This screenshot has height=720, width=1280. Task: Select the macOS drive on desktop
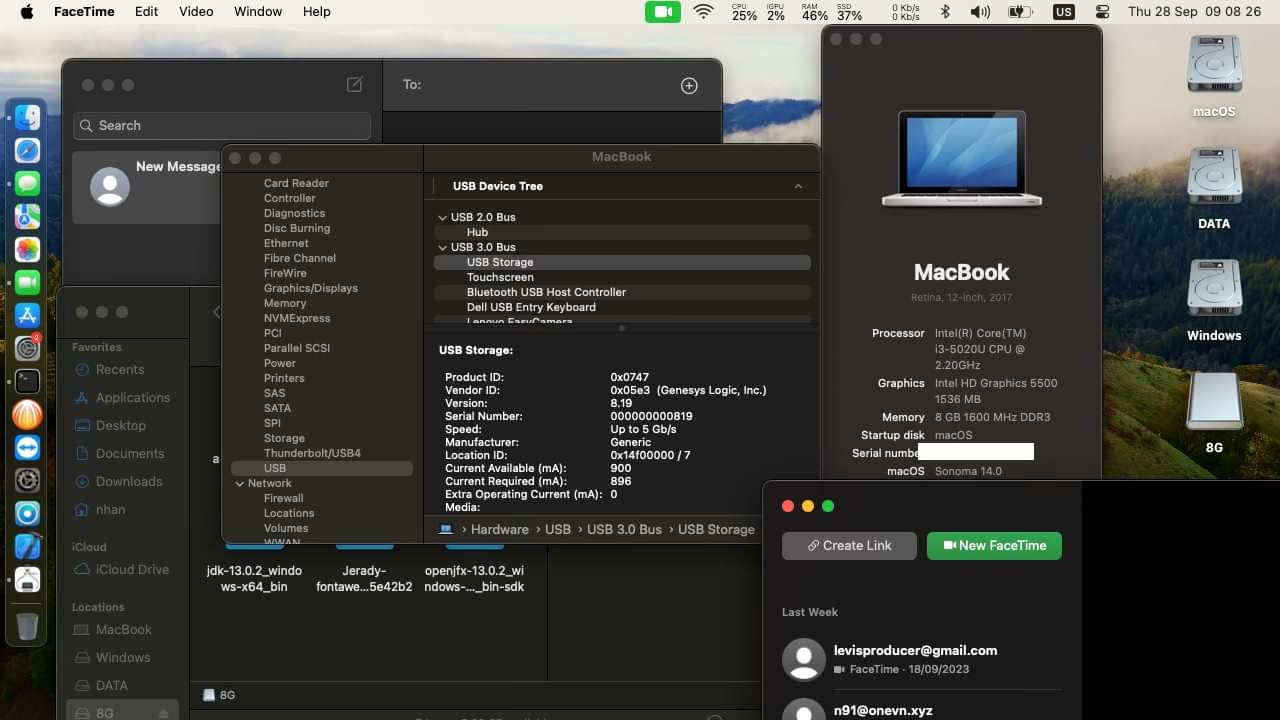coord(1214,76)
